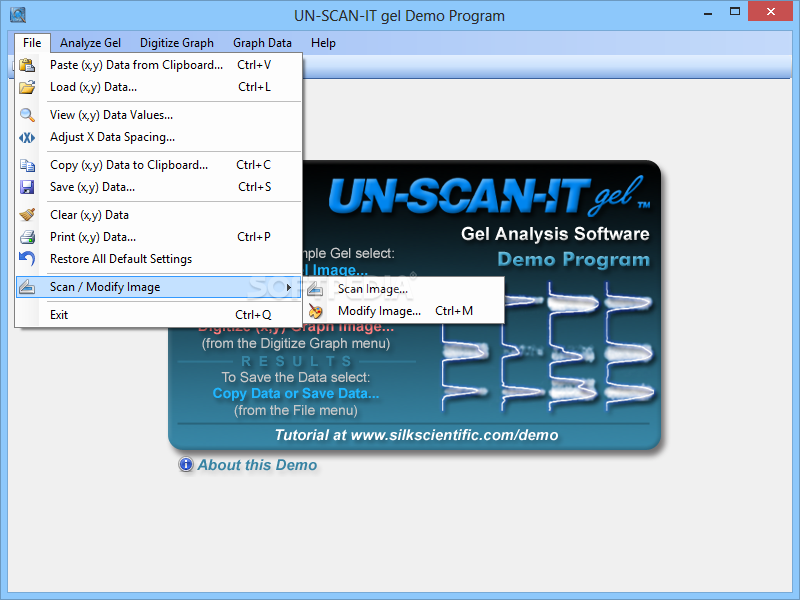The height and width of the screenshot is (600, 800).
Task: Choose Exit from the File menu
Action: point(159,315)
